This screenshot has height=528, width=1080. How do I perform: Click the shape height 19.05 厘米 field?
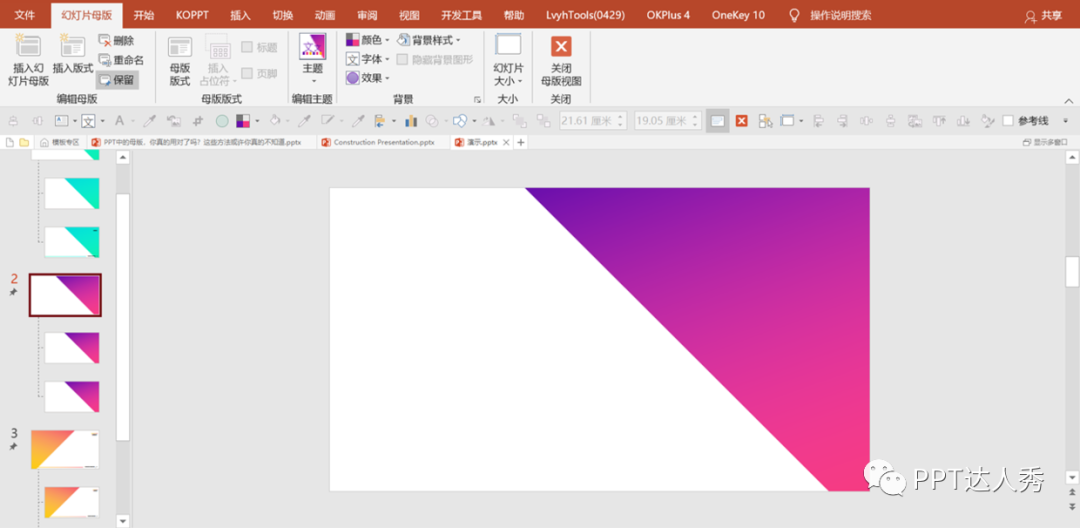tap(667, 121)
